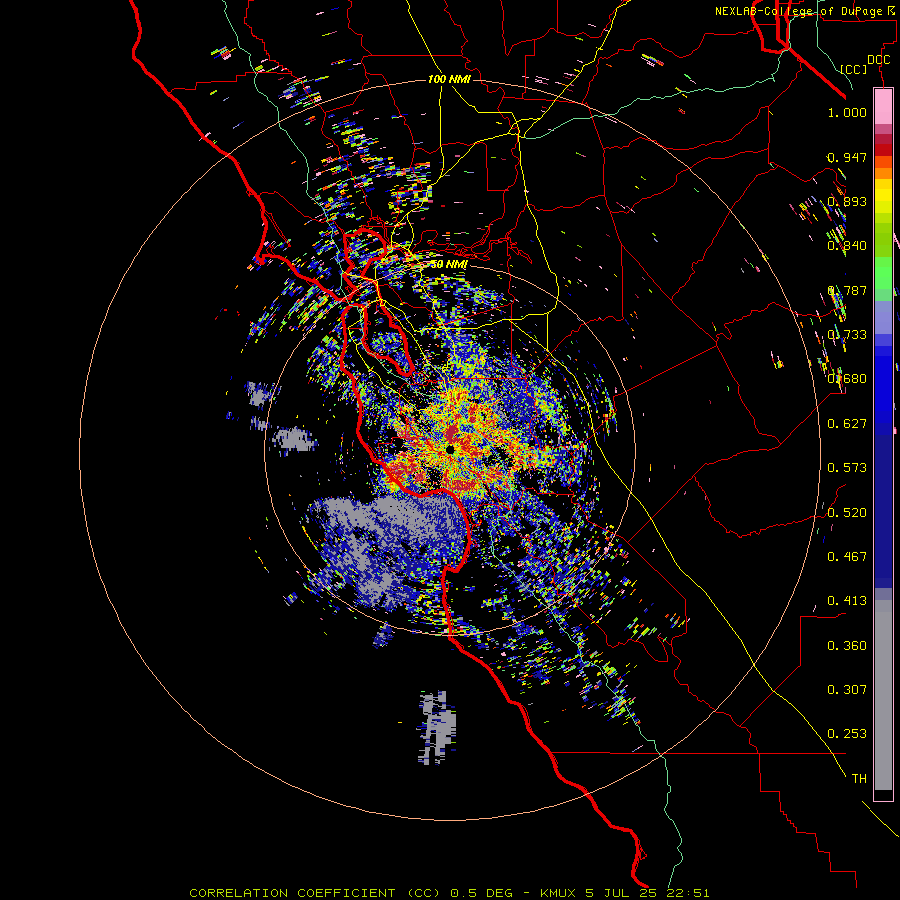Select the 1.000 legend value
900x900 pixels.
pos(847,112)
